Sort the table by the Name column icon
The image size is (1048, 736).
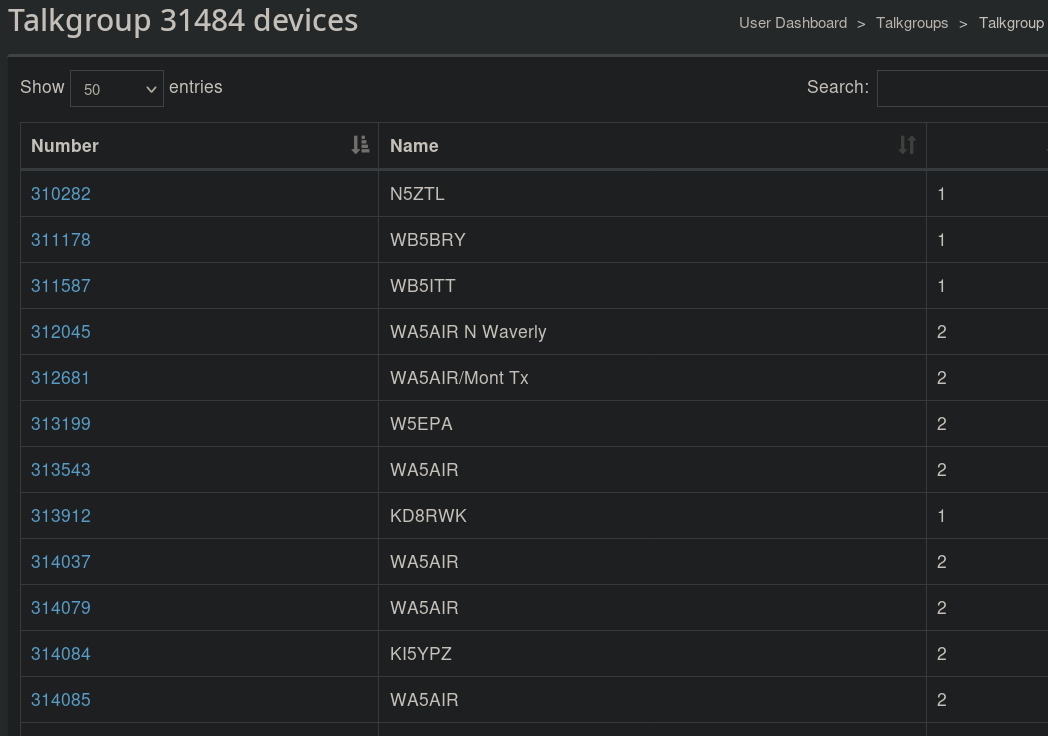[907, 145]
